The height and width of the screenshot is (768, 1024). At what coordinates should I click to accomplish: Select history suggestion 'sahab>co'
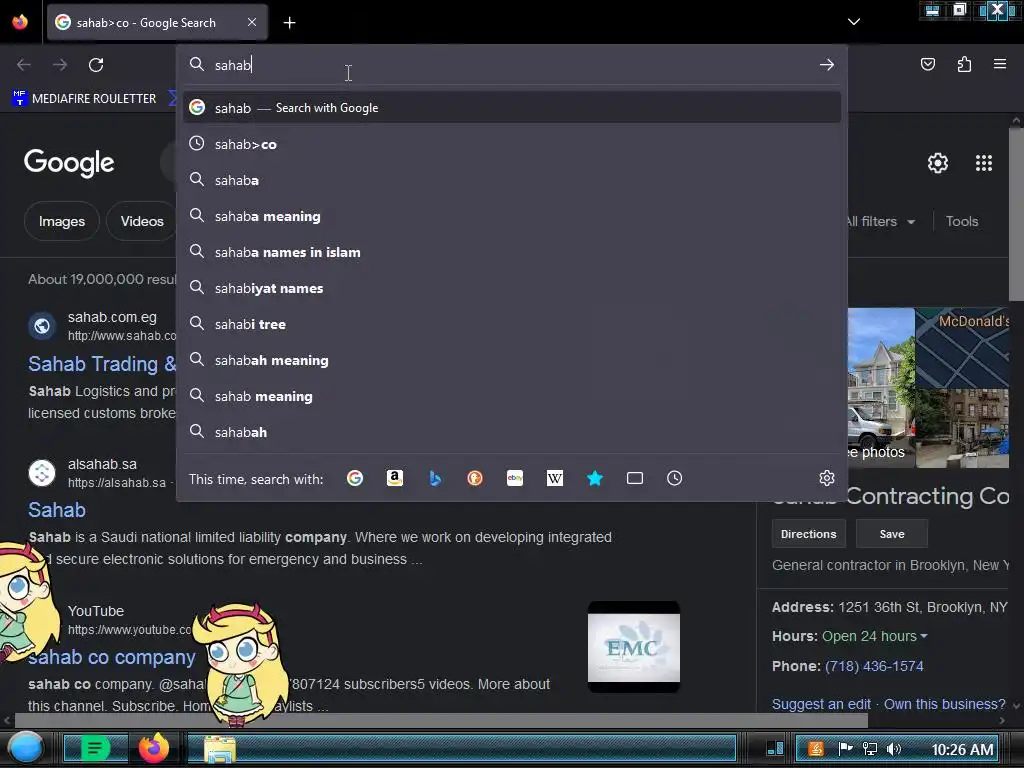[512, 144]
